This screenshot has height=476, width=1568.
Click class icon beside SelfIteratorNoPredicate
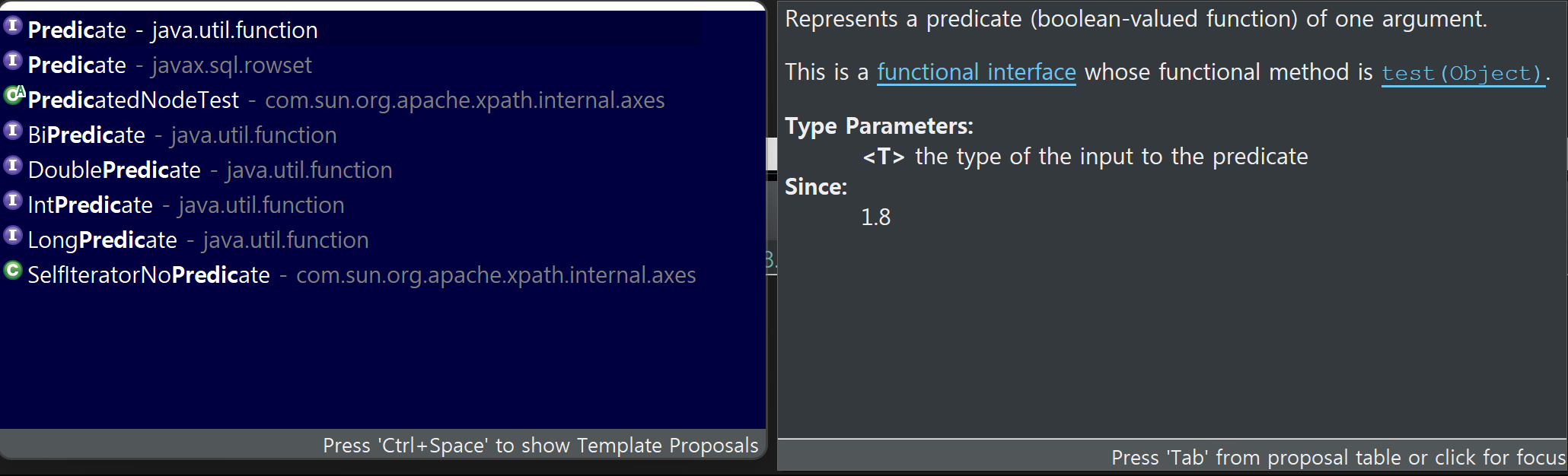(x=13, y=271)
